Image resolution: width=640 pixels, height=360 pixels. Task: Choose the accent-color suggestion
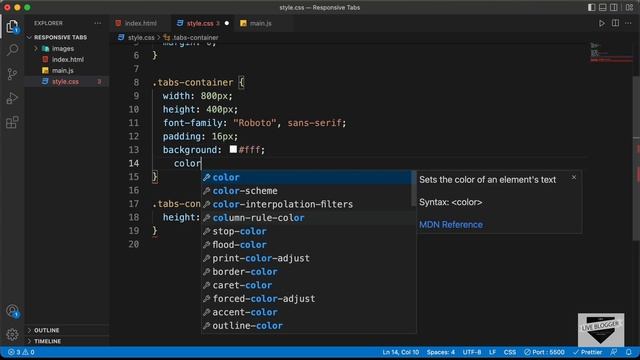(x=307, y=312)
